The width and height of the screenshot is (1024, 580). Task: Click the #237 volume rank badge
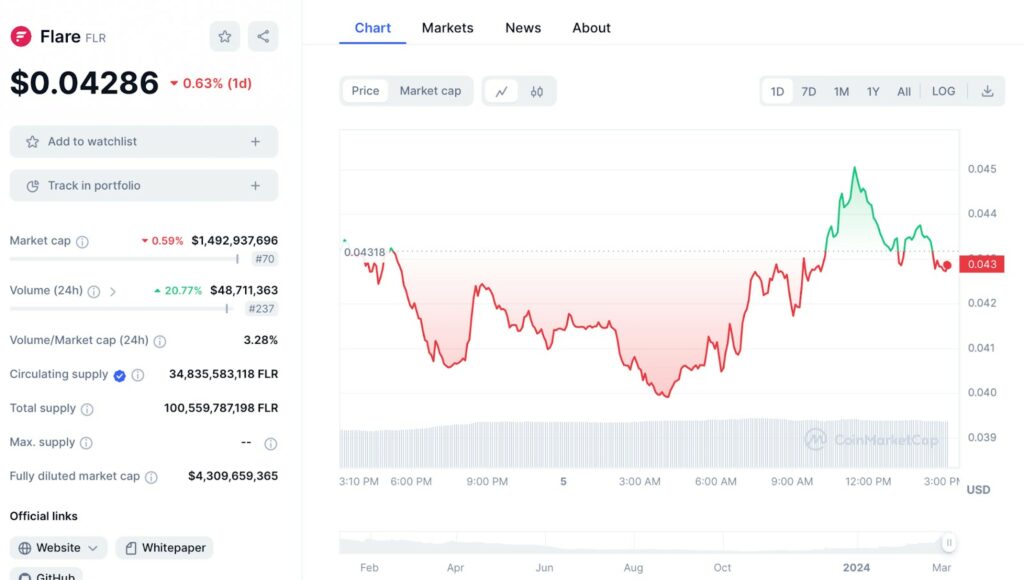(x=261, y=309)
